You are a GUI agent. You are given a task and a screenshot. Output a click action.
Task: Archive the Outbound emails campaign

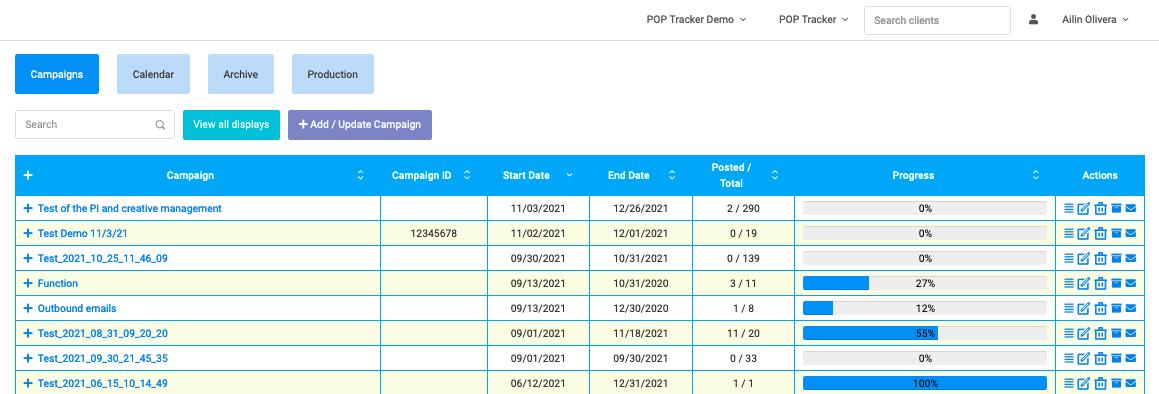coord(1116,309)
